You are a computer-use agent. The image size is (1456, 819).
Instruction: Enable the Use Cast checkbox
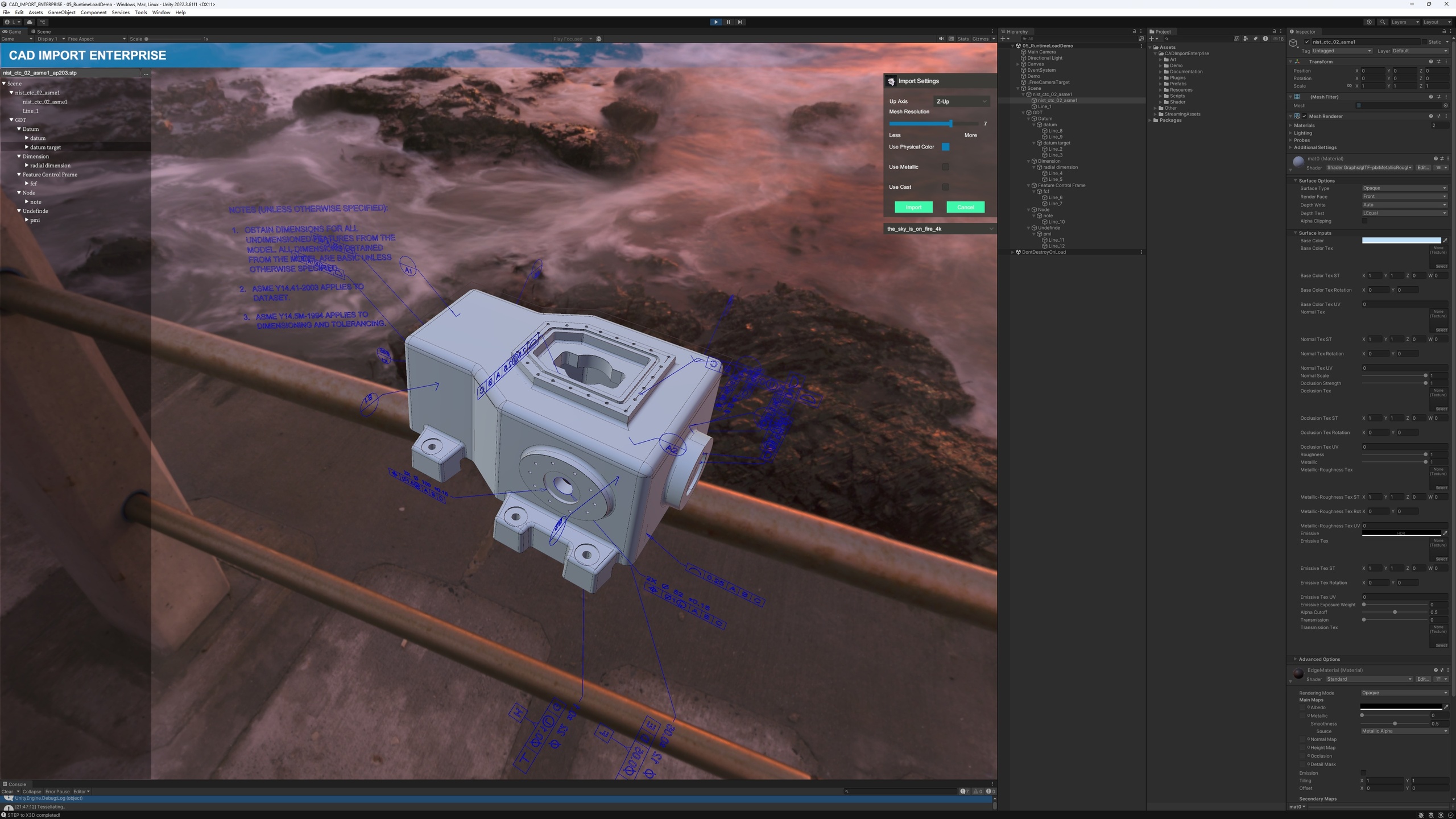click(x=945, y=187)
